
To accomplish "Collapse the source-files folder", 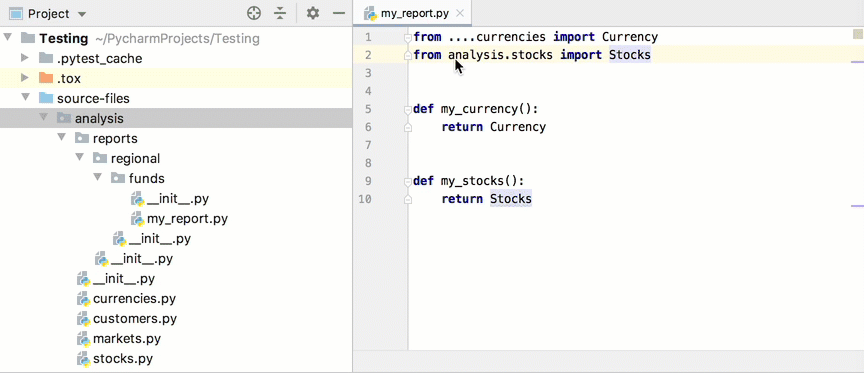I will pos(25,98).
